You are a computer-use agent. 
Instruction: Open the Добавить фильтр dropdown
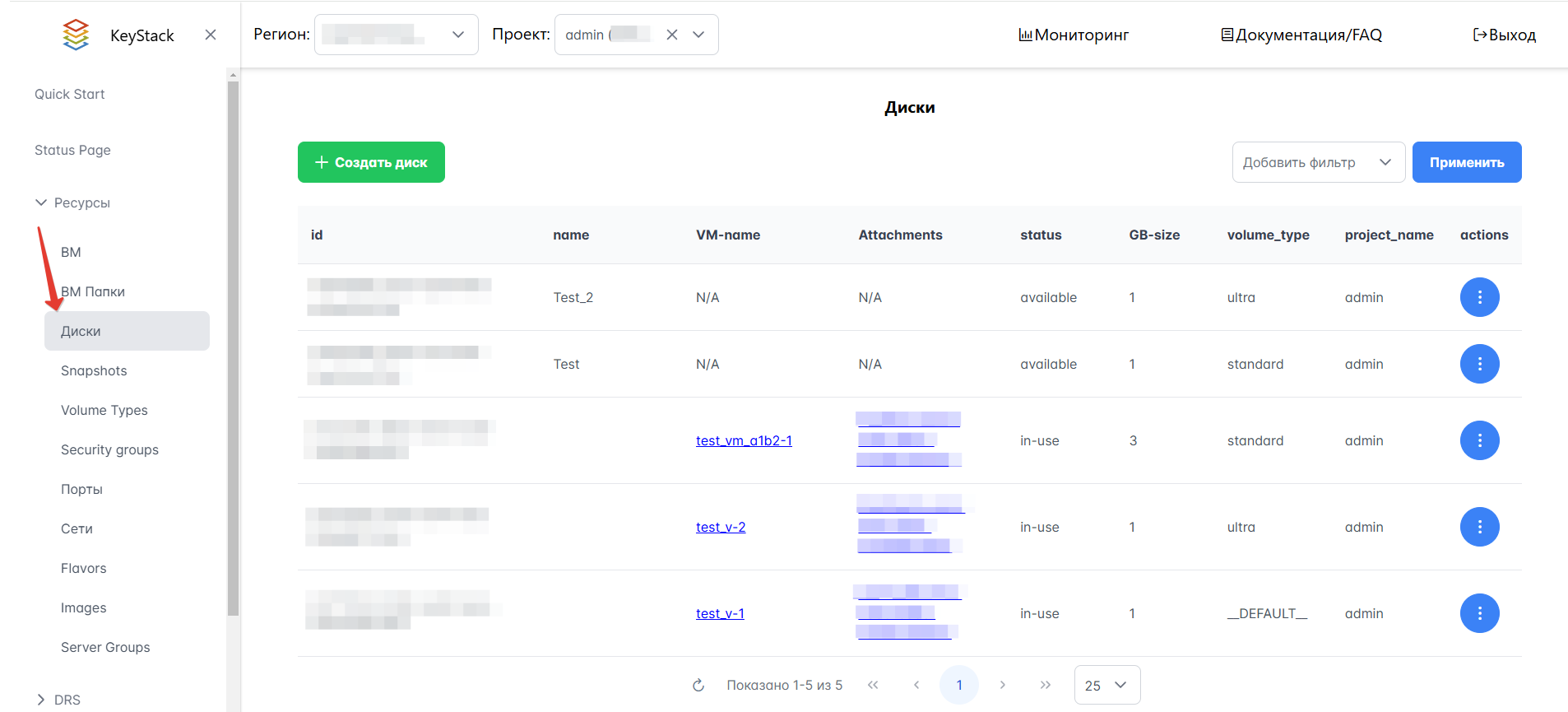[x=1317, y=162]
